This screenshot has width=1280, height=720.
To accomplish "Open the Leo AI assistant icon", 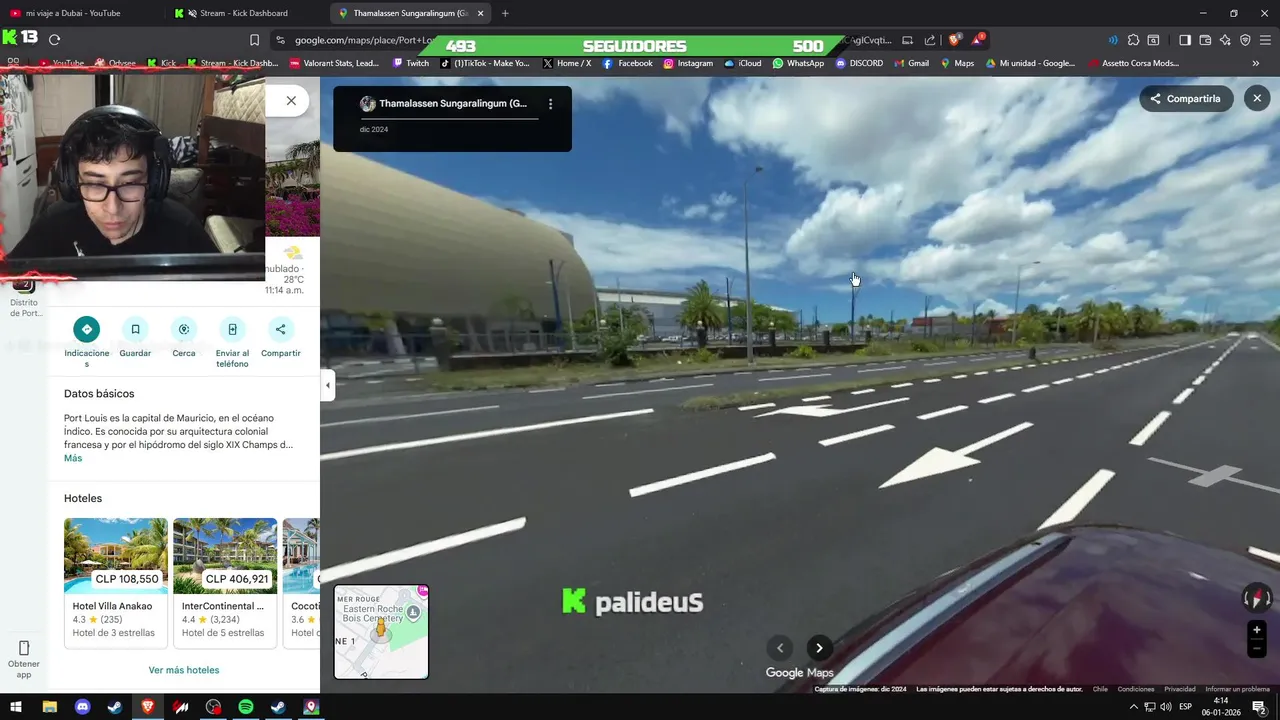I will click(x=1225, y=40).
